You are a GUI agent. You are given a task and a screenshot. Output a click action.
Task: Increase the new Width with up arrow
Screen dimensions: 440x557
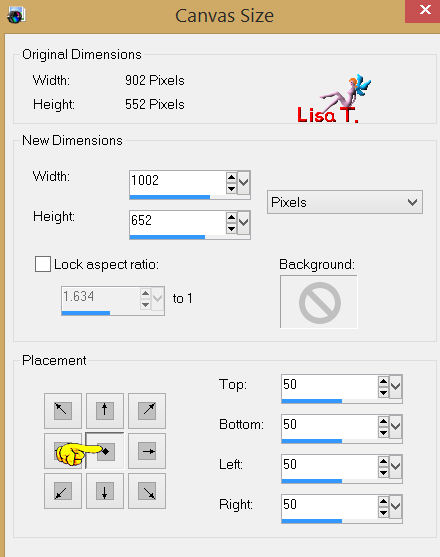click(231, 177)
